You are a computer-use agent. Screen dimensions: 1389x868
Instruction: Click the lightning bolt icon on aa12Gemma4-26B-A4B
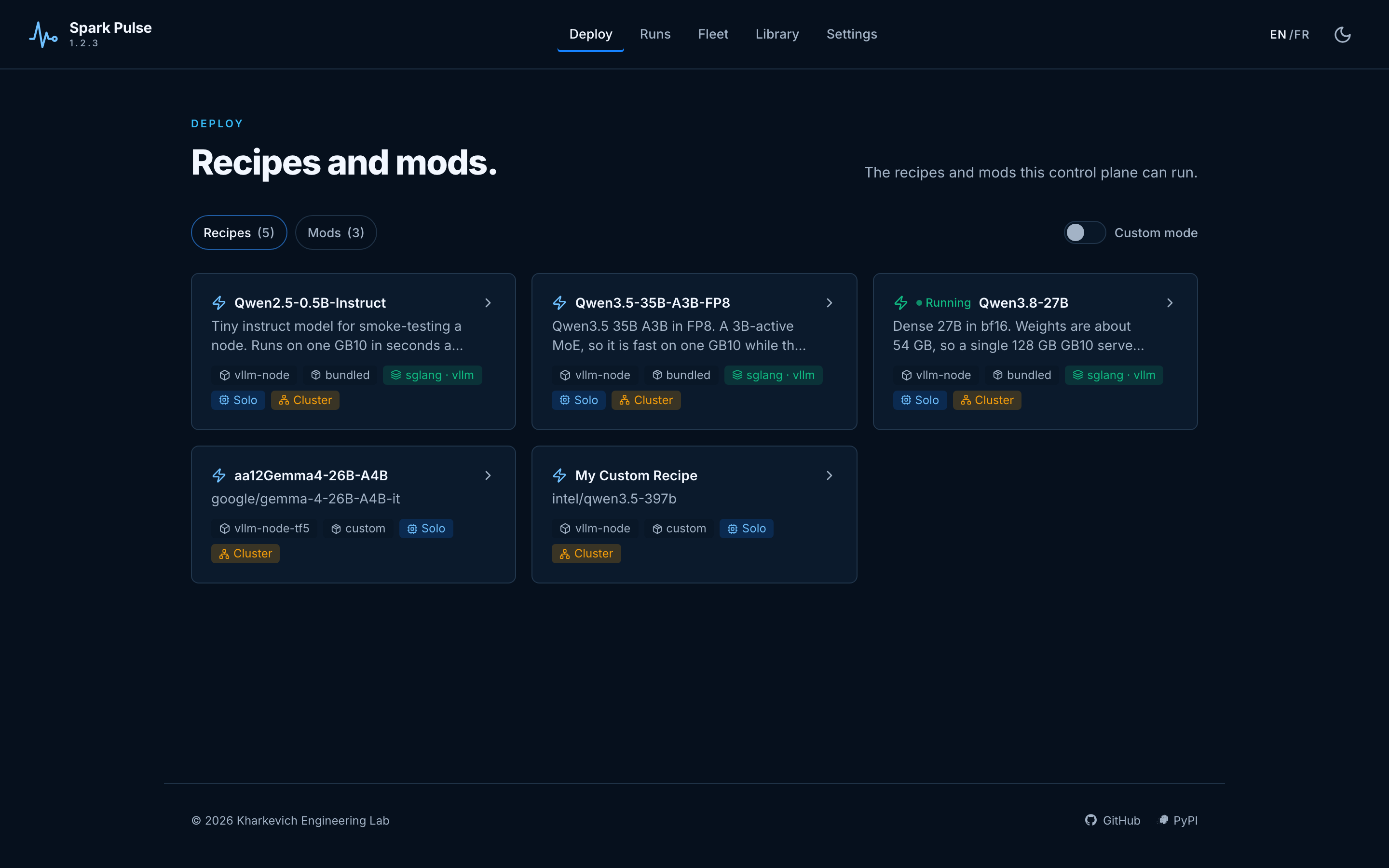pyautogui.click(x=218, y=475)
